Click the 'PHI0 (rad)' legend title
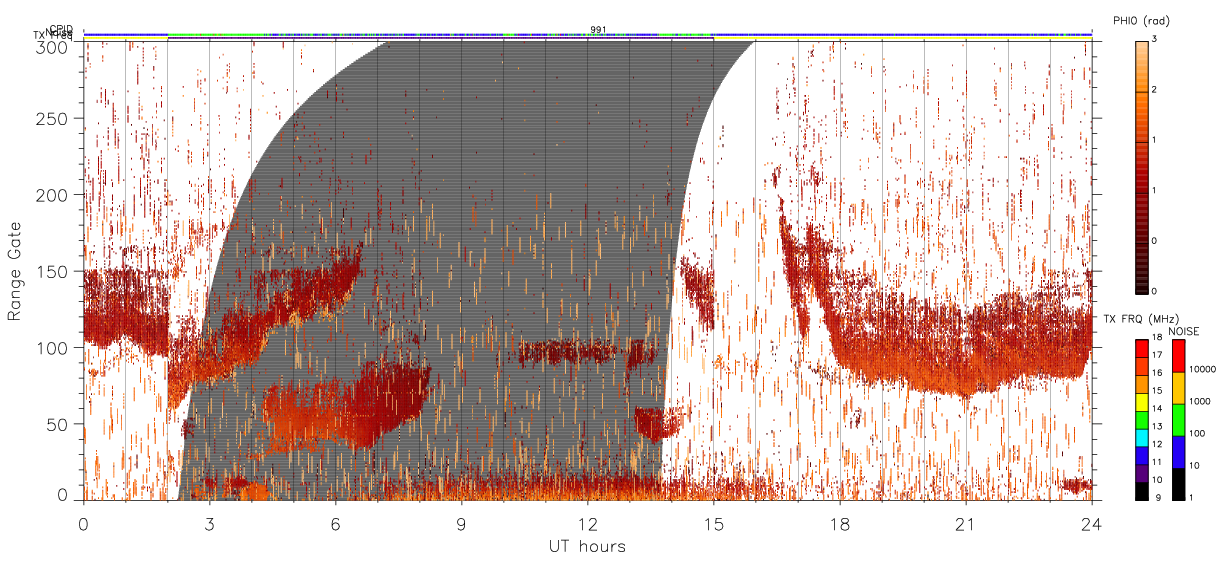This screenshot has height=567, width=1228. click(1141, 20)
